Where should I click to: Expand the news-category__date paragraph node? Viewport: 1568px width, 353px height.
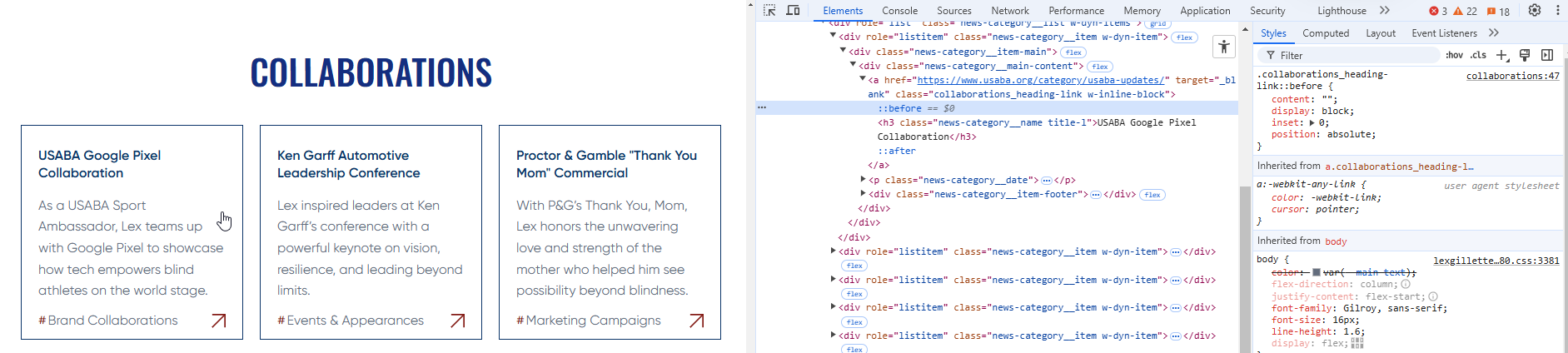[x=864, y=180]
